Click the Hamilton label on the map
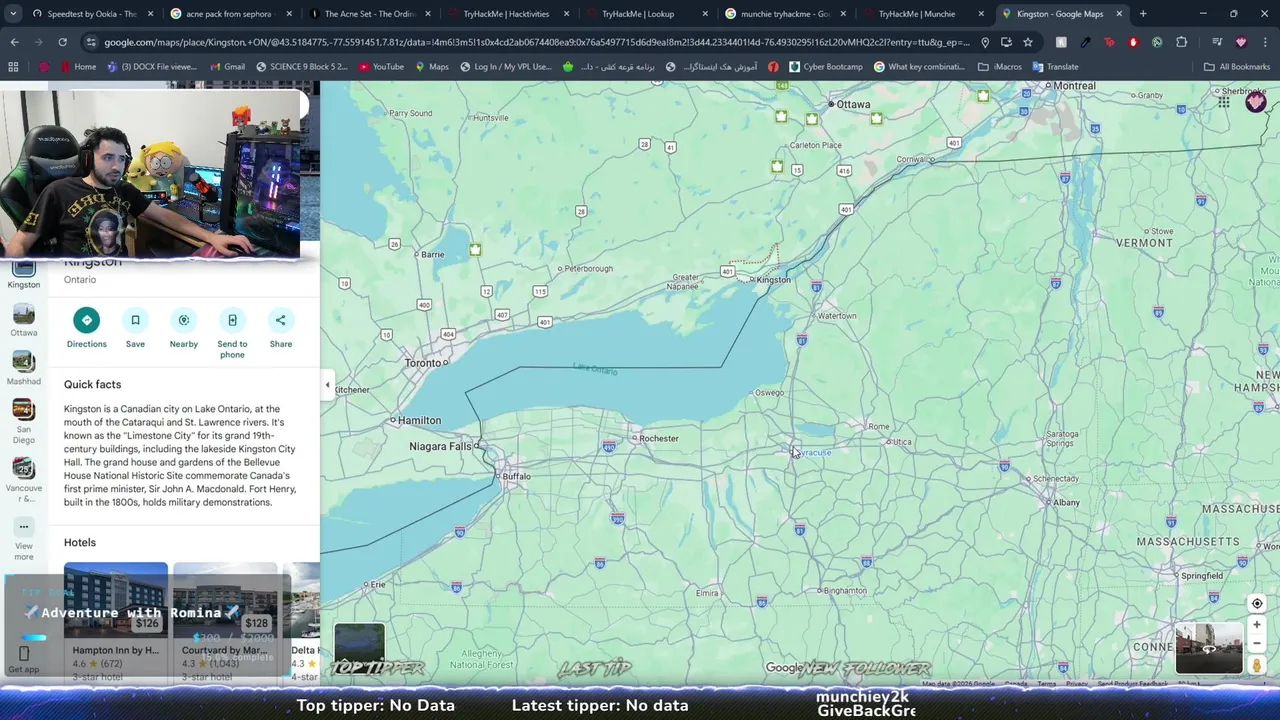Screen dimensions: 1280x720 (x=419, y=420)
